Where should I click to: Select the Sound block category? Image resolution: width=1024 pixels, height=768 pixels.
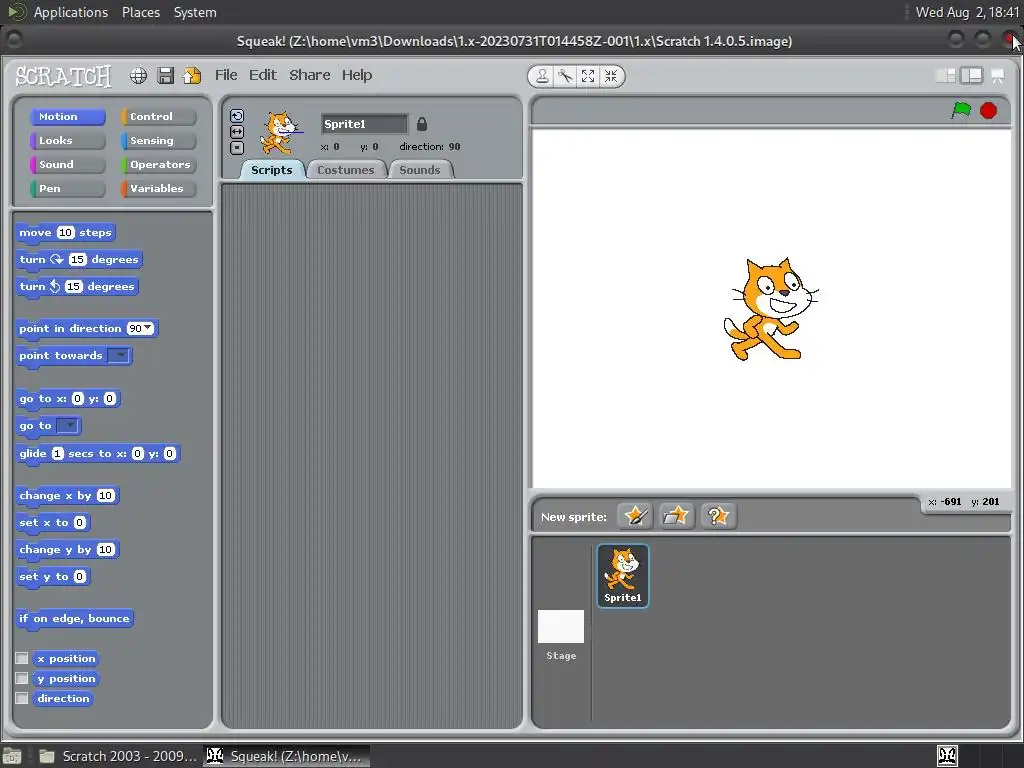pyautogui.click(x=67, y=165)
